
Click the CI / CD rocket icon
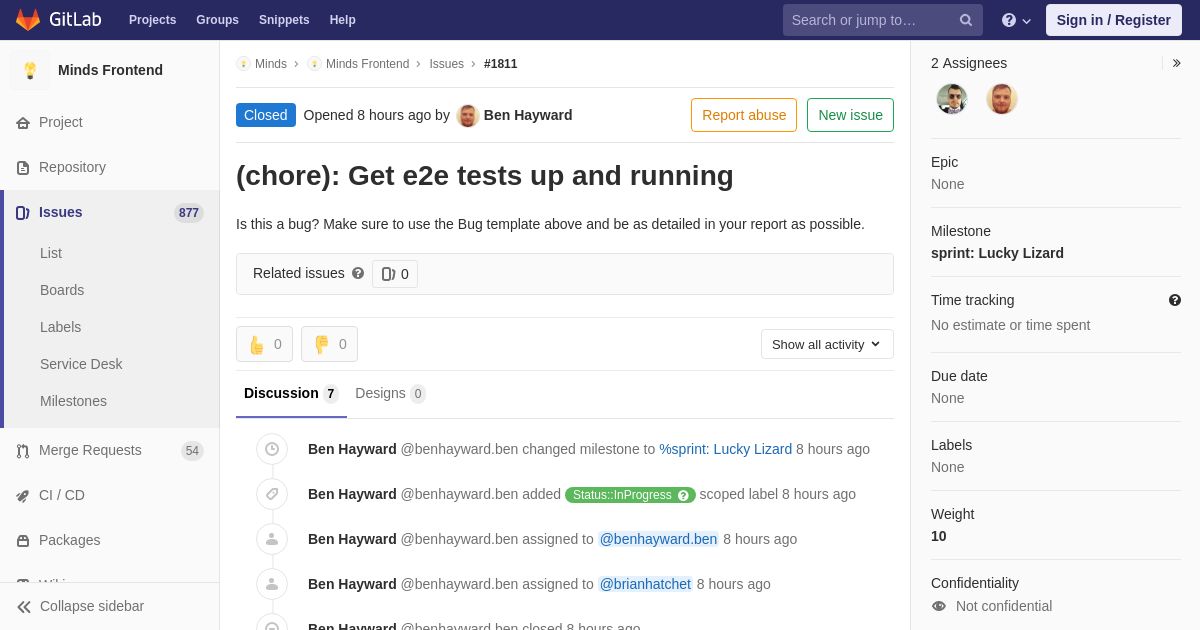pos(23,496)
